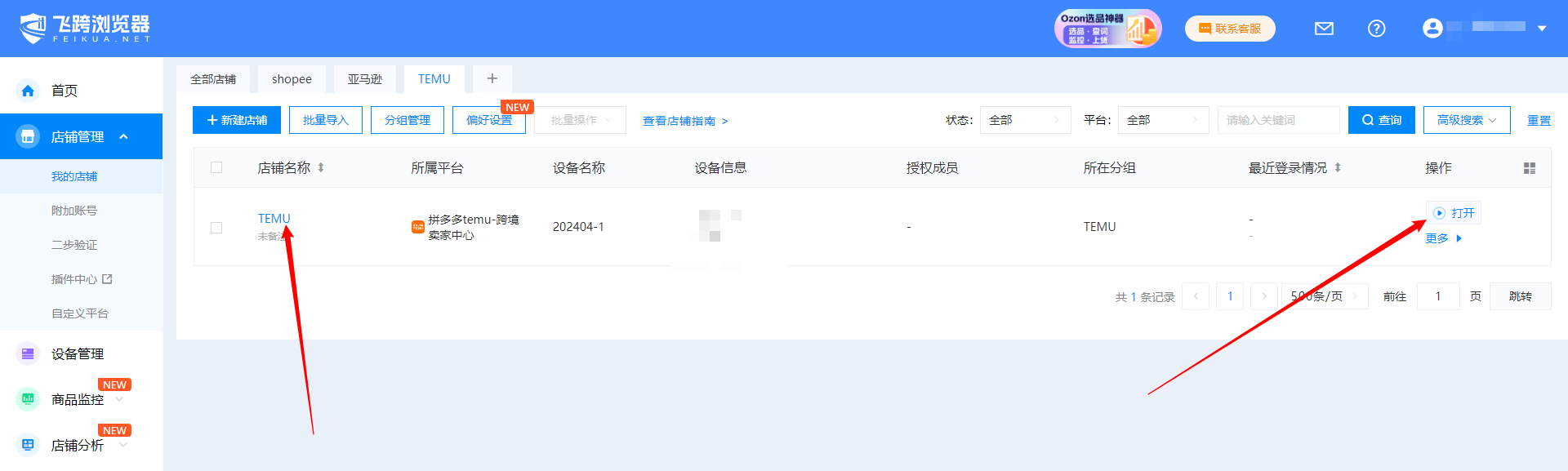Click the Ozon product selection banner
Screen dimensions: 1568x471
click(1107, 29)
